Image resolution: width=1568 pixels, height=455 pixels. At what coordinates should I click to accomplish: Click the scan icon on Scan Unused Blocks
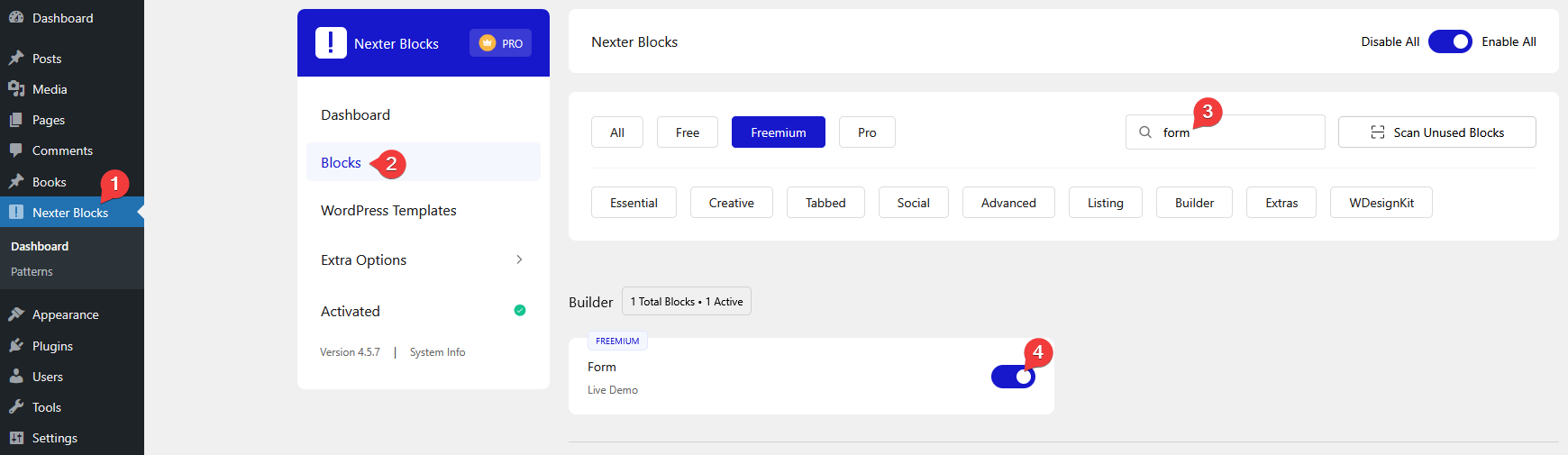point(1378,132)
